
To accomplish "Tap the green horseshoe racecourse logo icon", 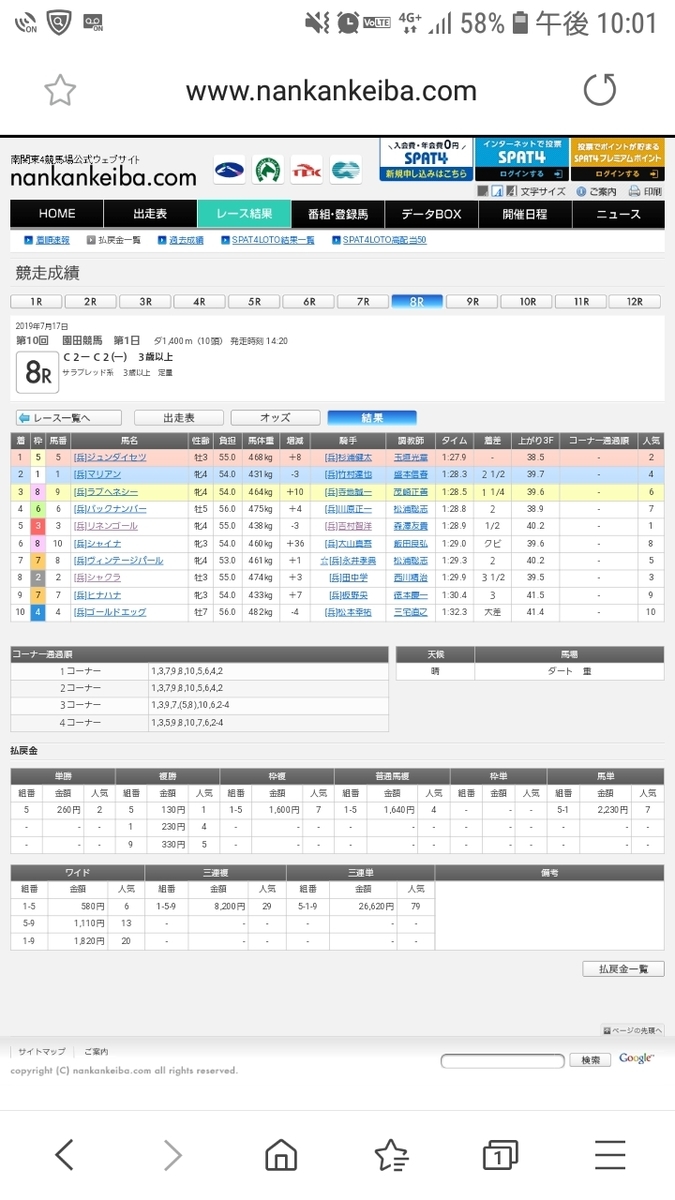I will [x=267, y=169].
